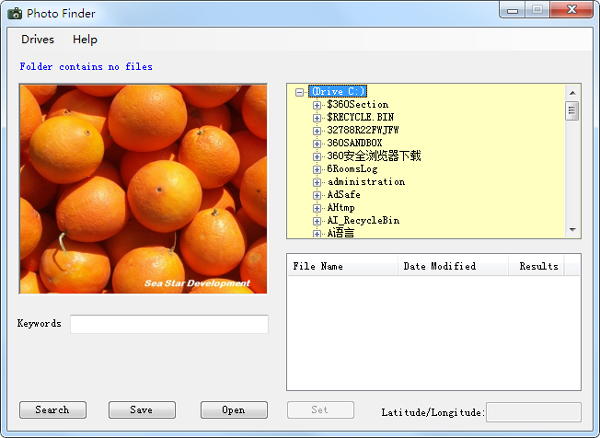Click the Photo Finder camera icon in title bar
Viewport: 600px width, 438px height.
click(14, 12)
